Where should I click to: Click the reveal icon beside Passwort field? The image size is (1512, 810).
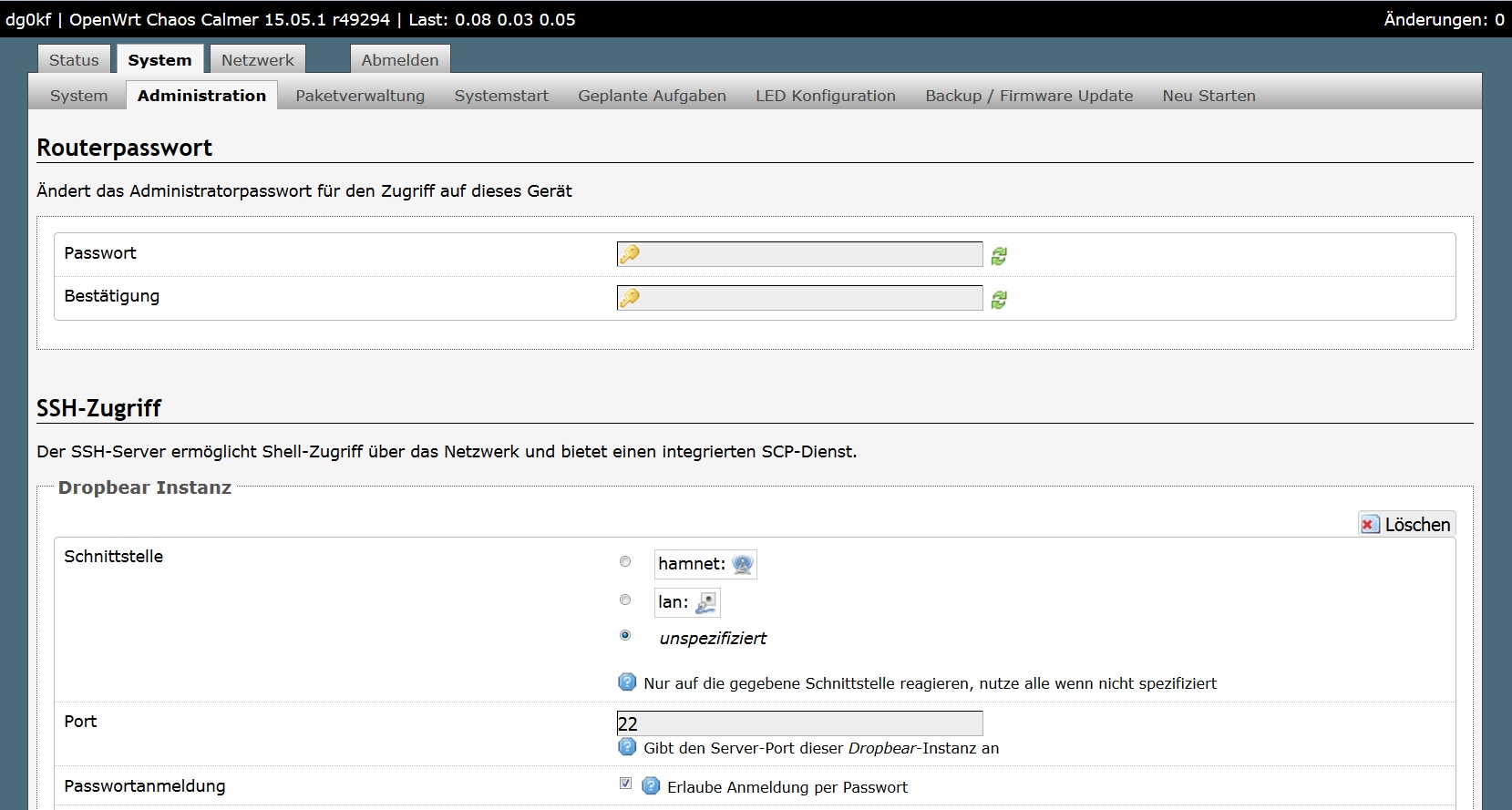point(999,256)
